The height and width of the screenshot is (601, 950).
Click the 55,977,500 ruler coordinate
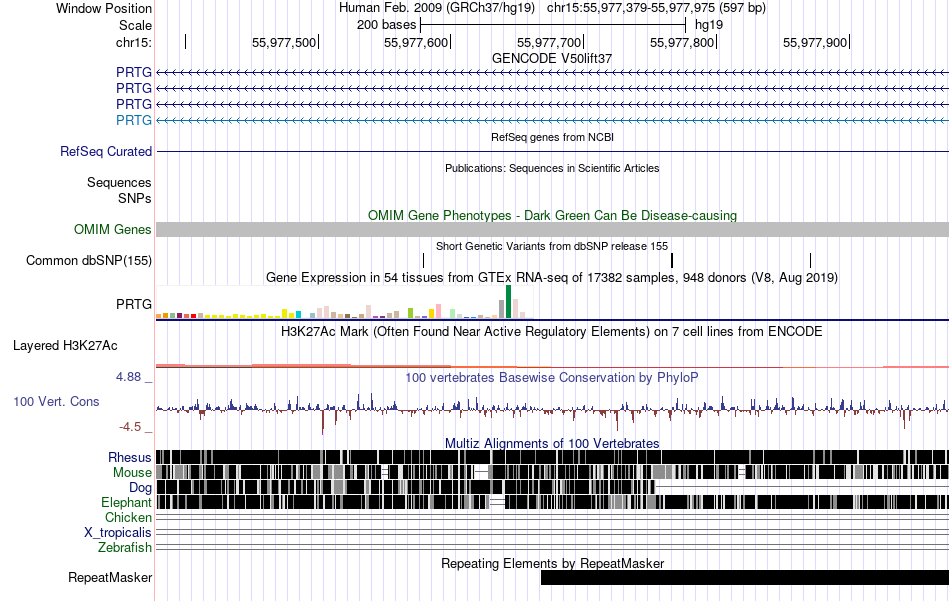tap(284, 42)
